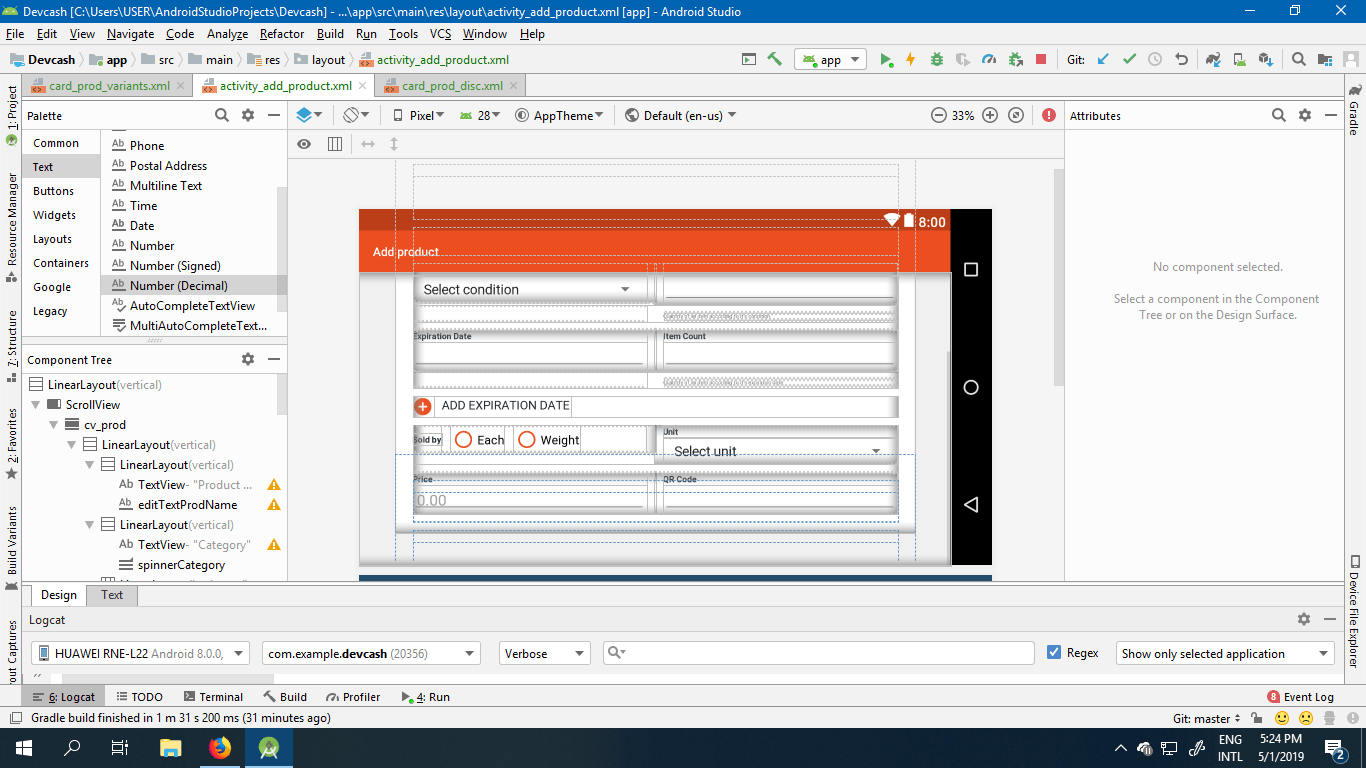Viewport: 1366px width, 768px height.
Task: Open the AVD Manager device icon
Action: (1238, 59)
